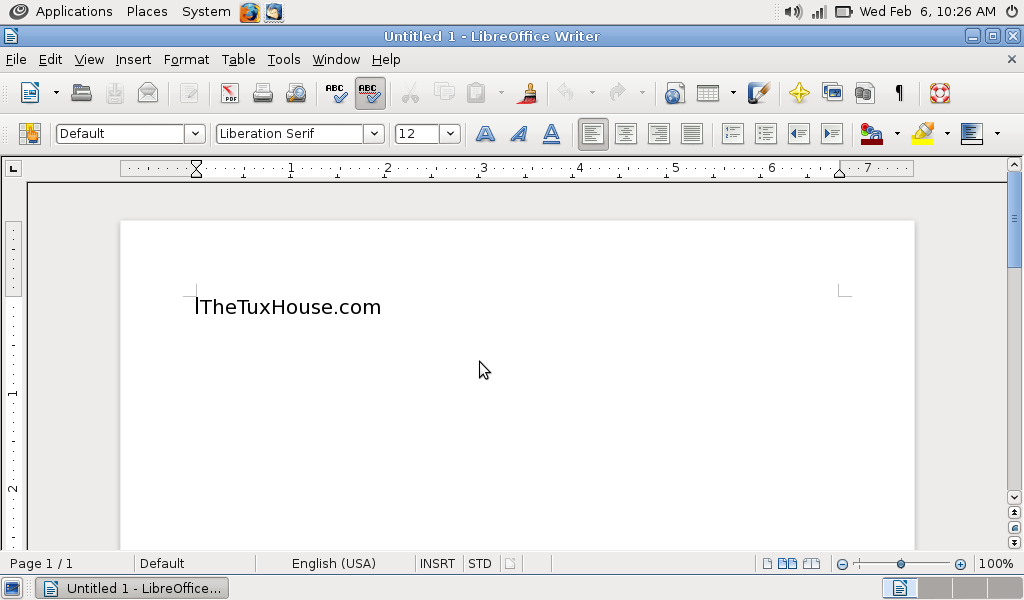Open Styles and Formatting window
This screenshot has width=1024, height=600.
(29, 134)
